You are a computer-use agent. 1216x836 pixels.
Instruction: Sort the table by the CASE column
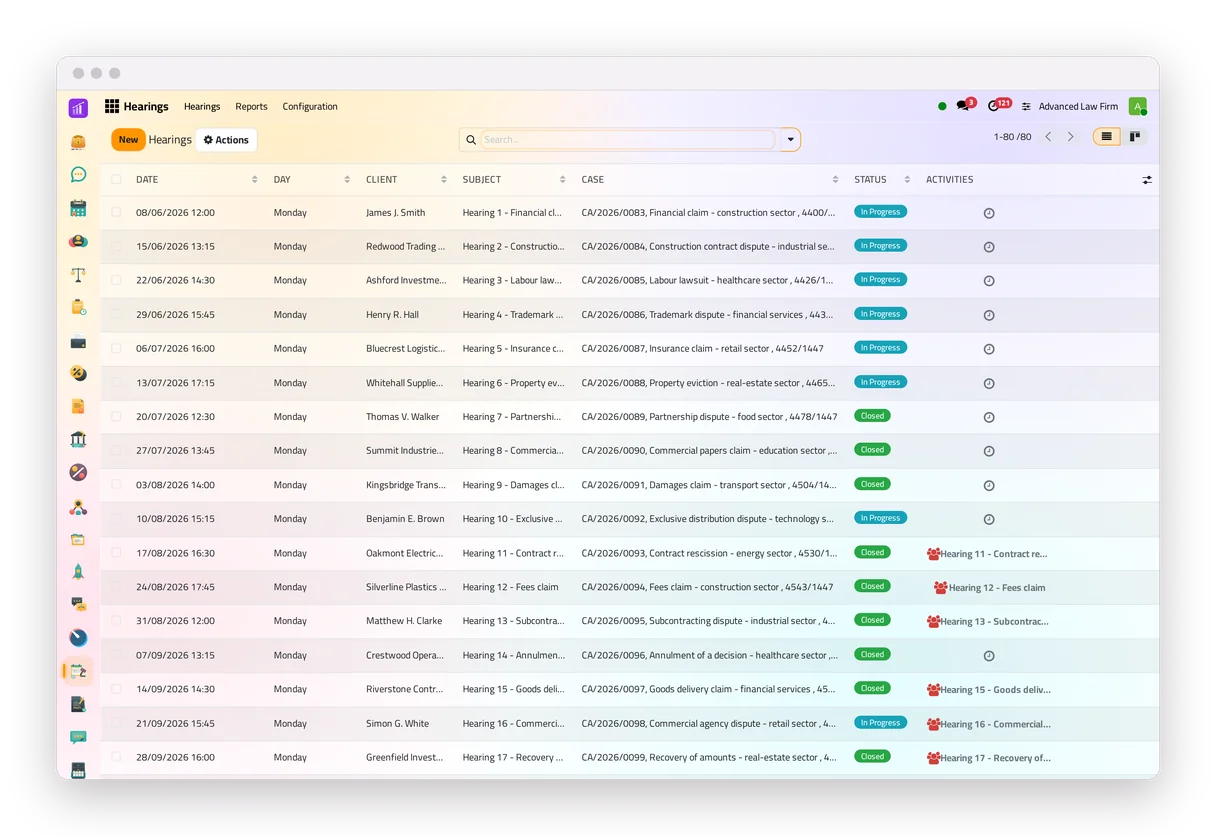[x=710, y=180]
